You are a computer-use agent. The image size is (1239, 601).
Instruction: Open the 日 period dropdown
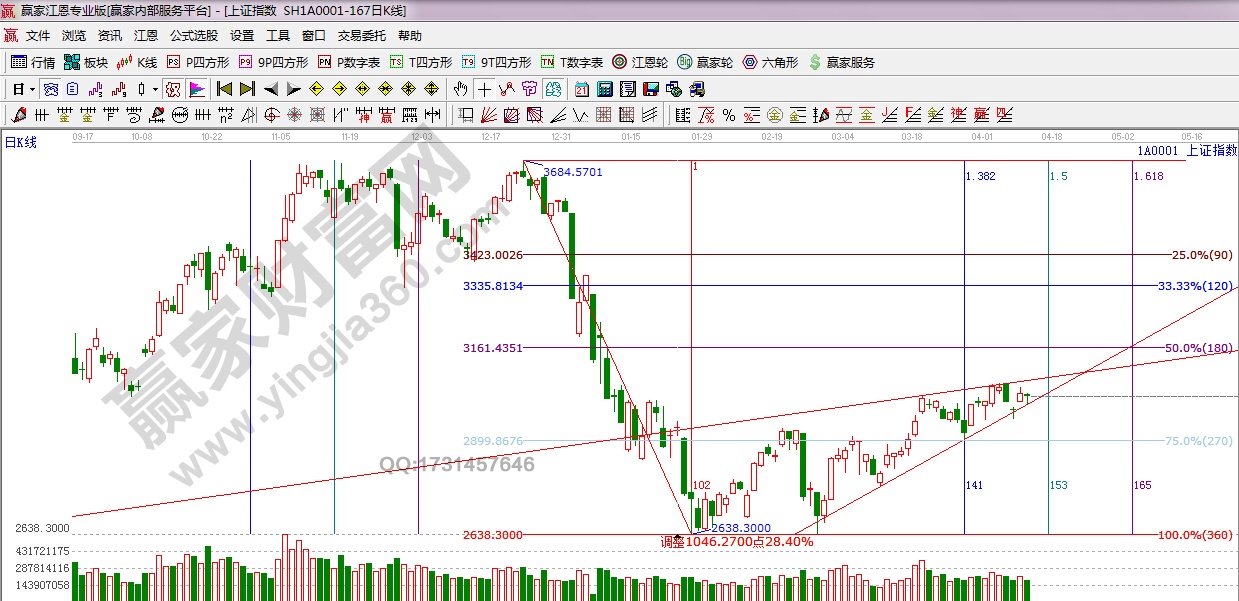(23, 89)
